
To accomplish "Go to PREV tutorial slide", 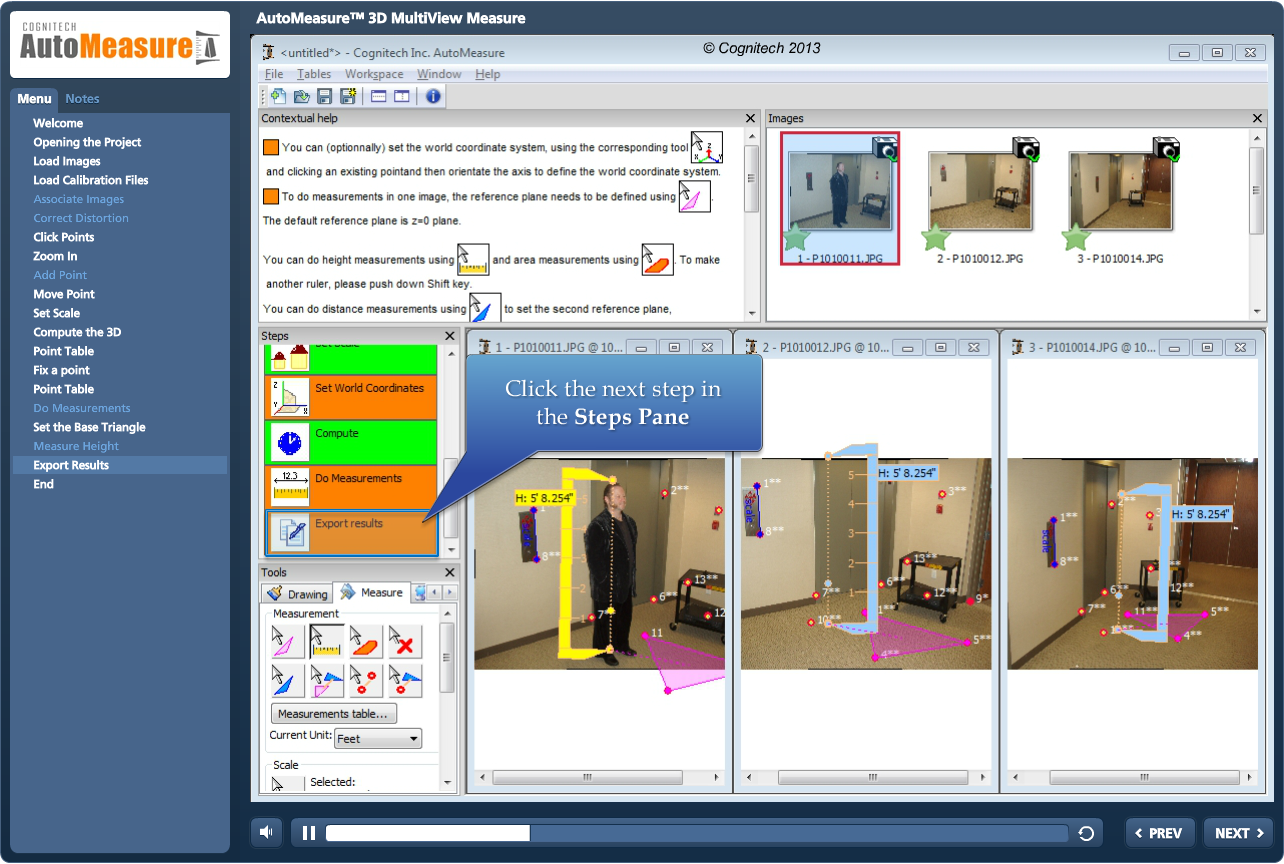I will [1160, 833].
